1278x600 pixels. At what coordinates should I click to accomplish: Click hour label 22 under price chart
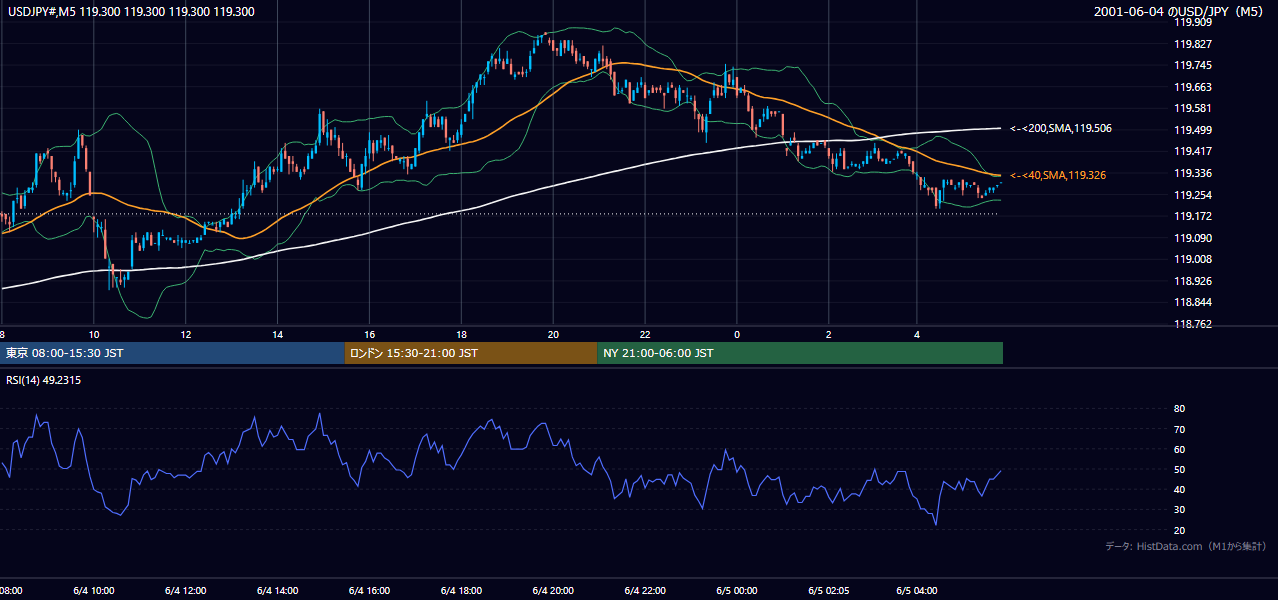point(645,334)
